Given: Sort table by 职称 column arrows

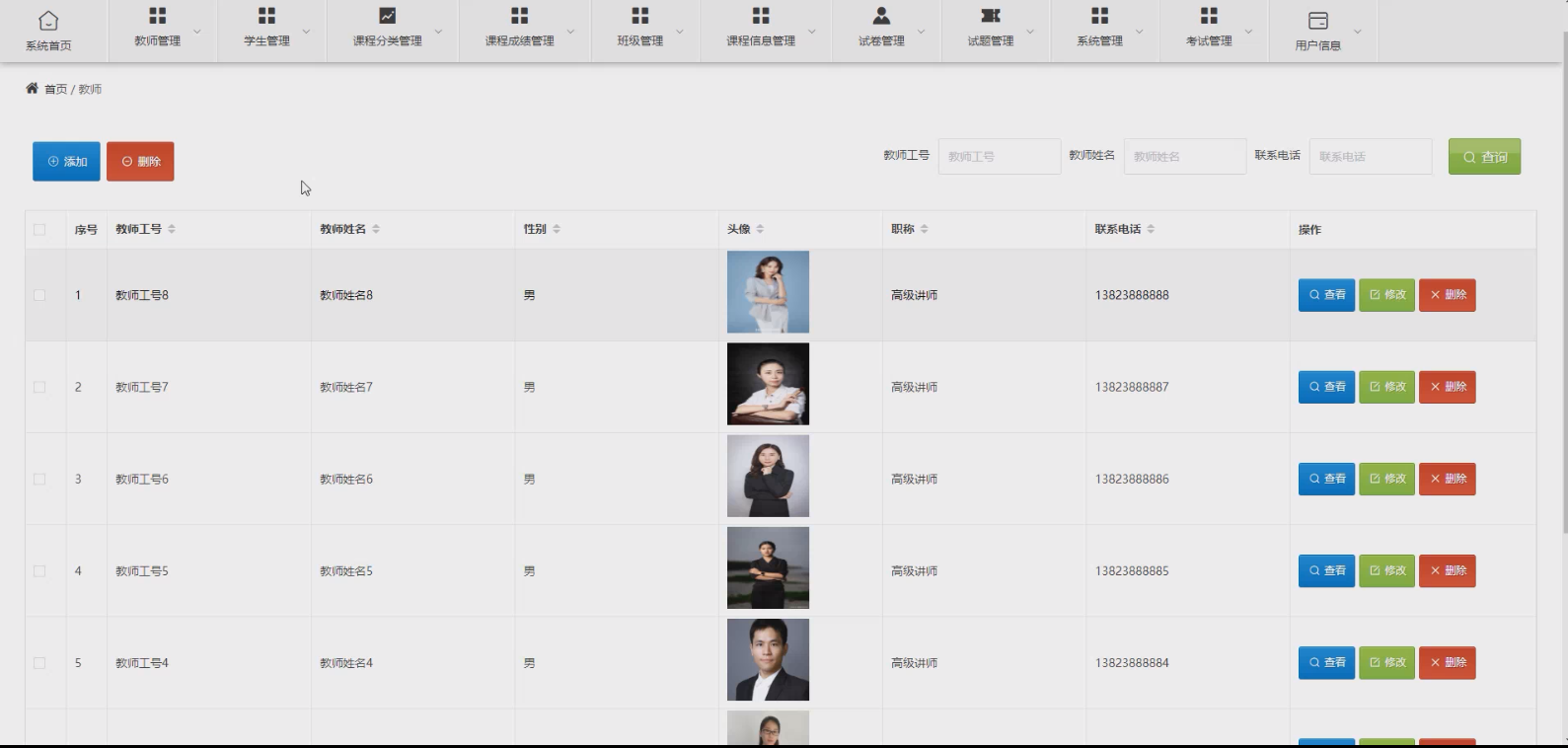Looking at the screenshot, I should coord(925,229).
